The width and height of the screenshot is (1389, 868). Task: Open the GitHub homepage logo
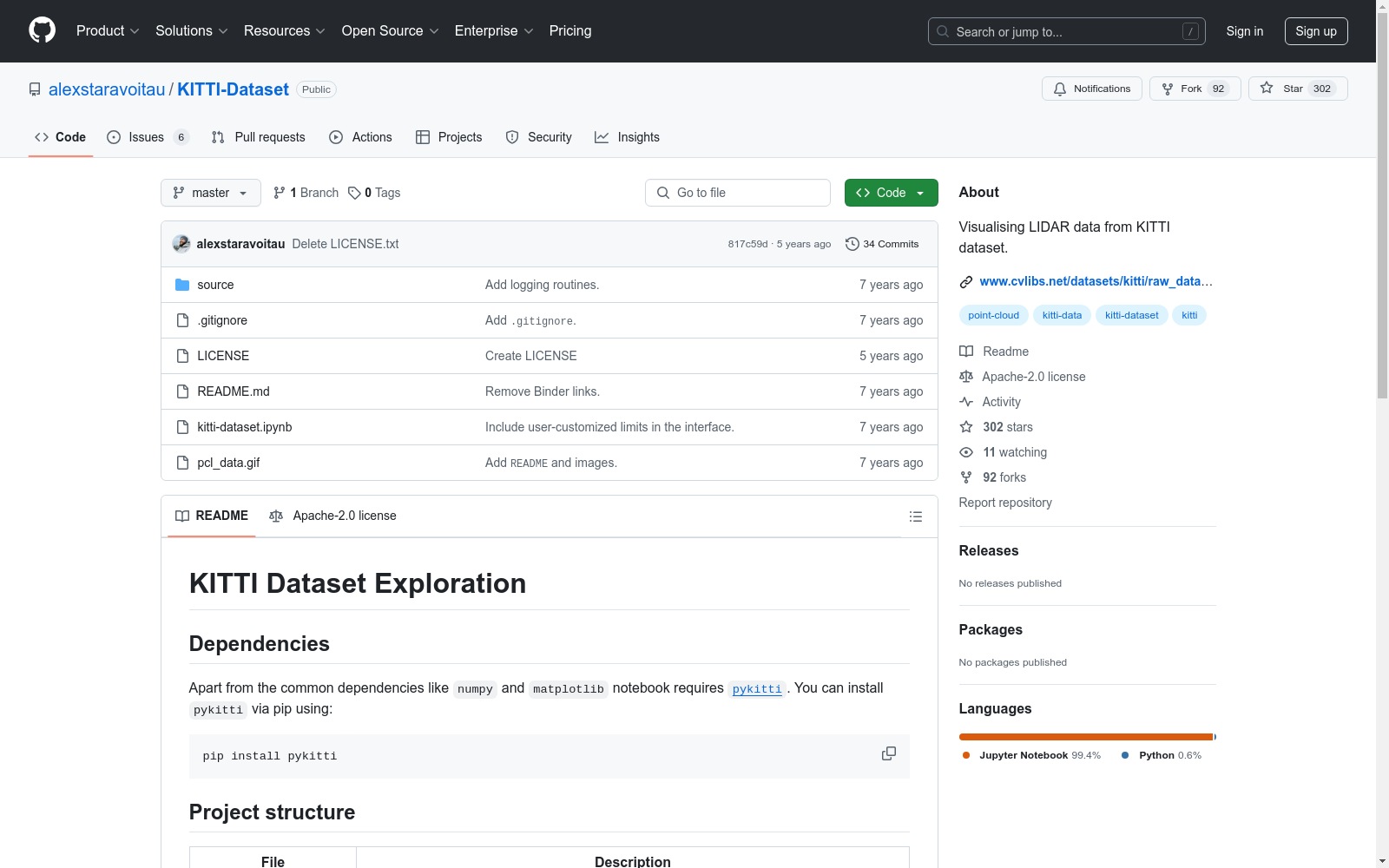(42, 30)
